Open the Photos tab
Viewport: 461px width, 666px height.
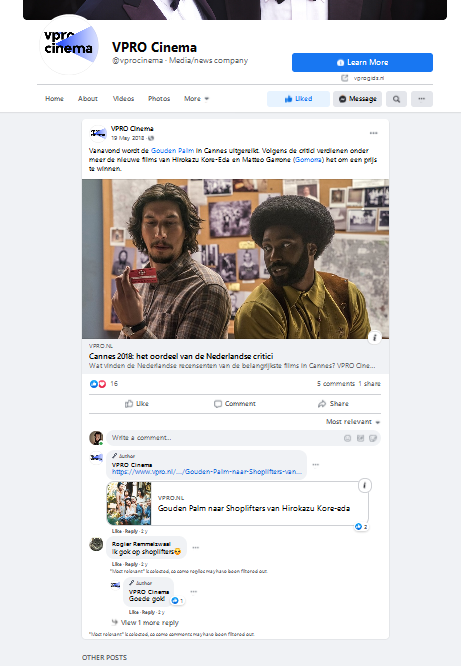click(x=159, y=99)
